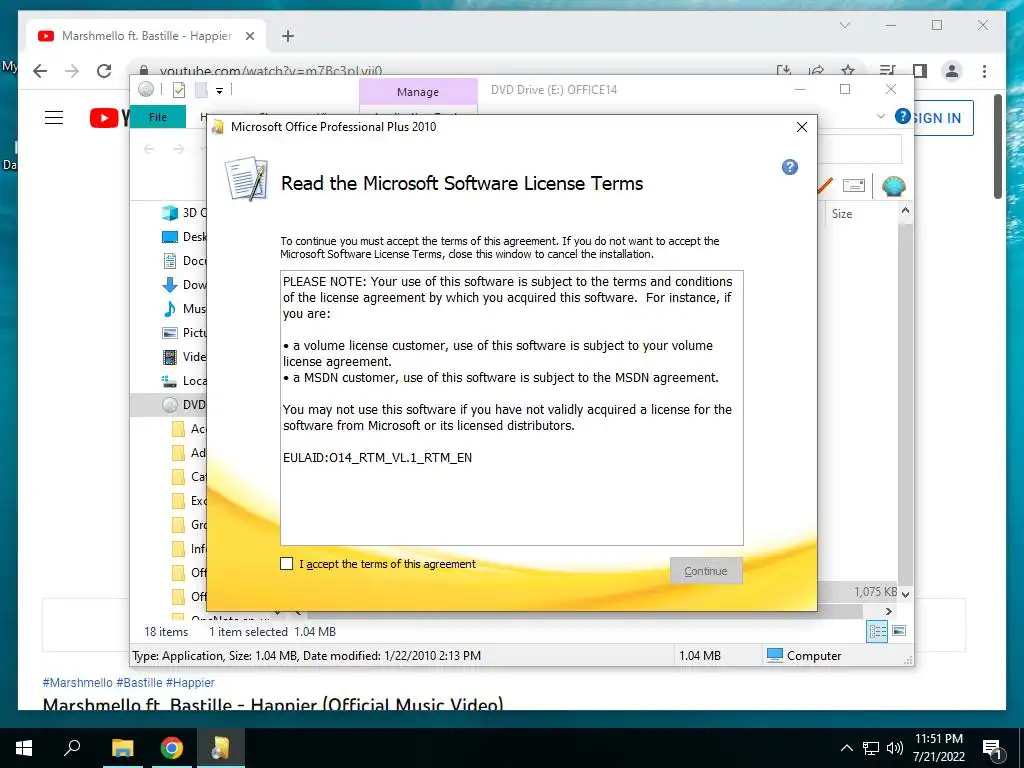Screen dimensions: 1024x768
Task: Click the Continue button in Office setup
Action: 706,571
